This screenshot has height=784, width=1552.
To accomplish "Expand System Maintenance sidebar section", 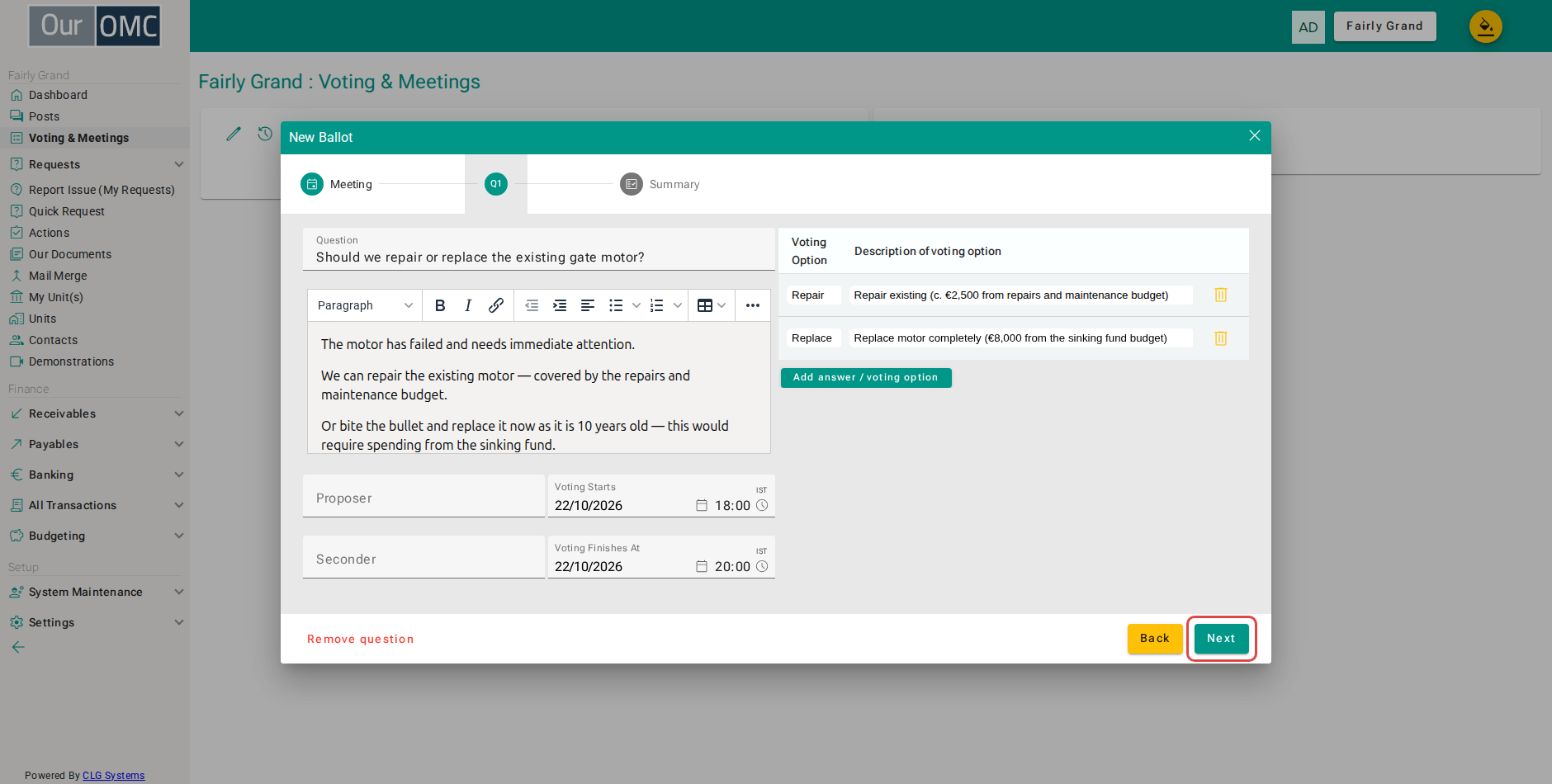I will pyautogui.click(x=95, y=592).
